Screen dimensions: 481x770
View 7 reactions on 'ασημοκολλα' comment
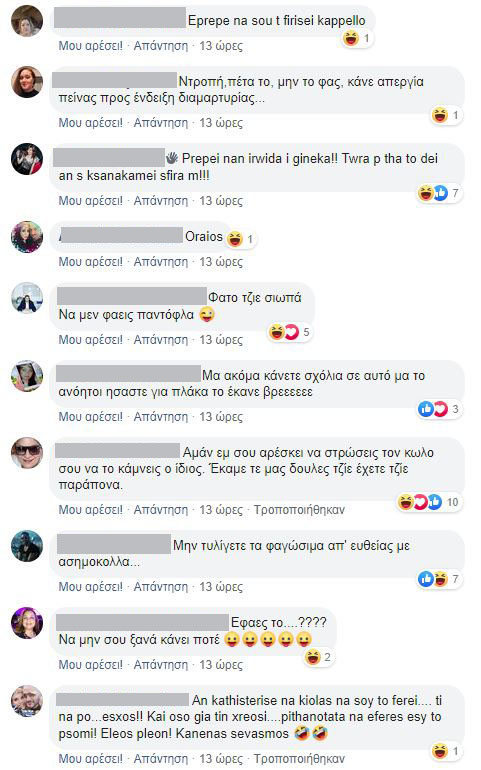click(x=439, y=579)
